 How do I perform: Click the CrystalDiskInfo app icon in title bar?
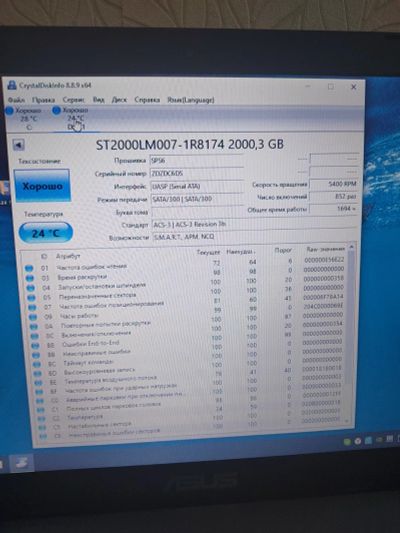[x=12, y=85]
